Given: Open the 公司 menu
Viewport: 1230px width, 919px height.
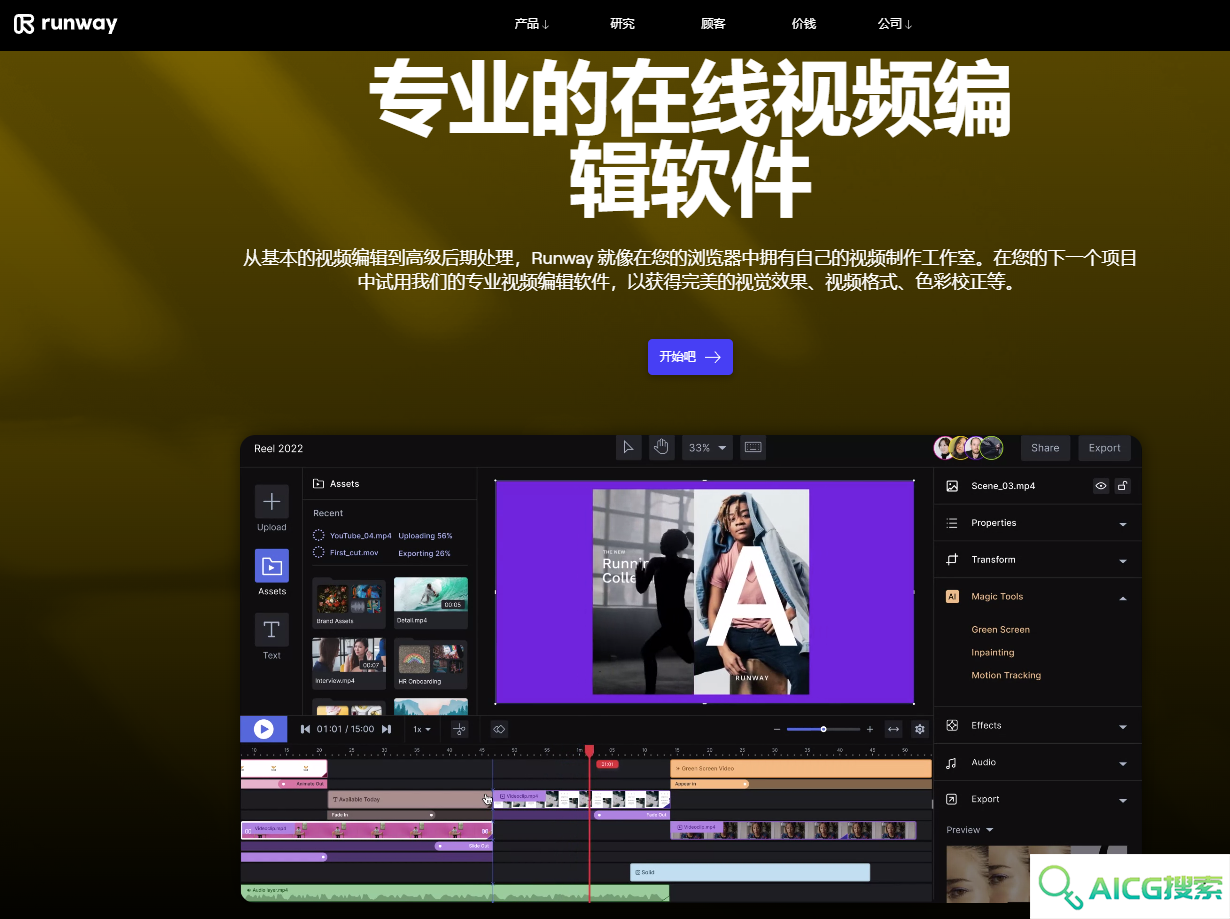Looking at the screenshot, I should pyautogui.click(x=895, y=24).
